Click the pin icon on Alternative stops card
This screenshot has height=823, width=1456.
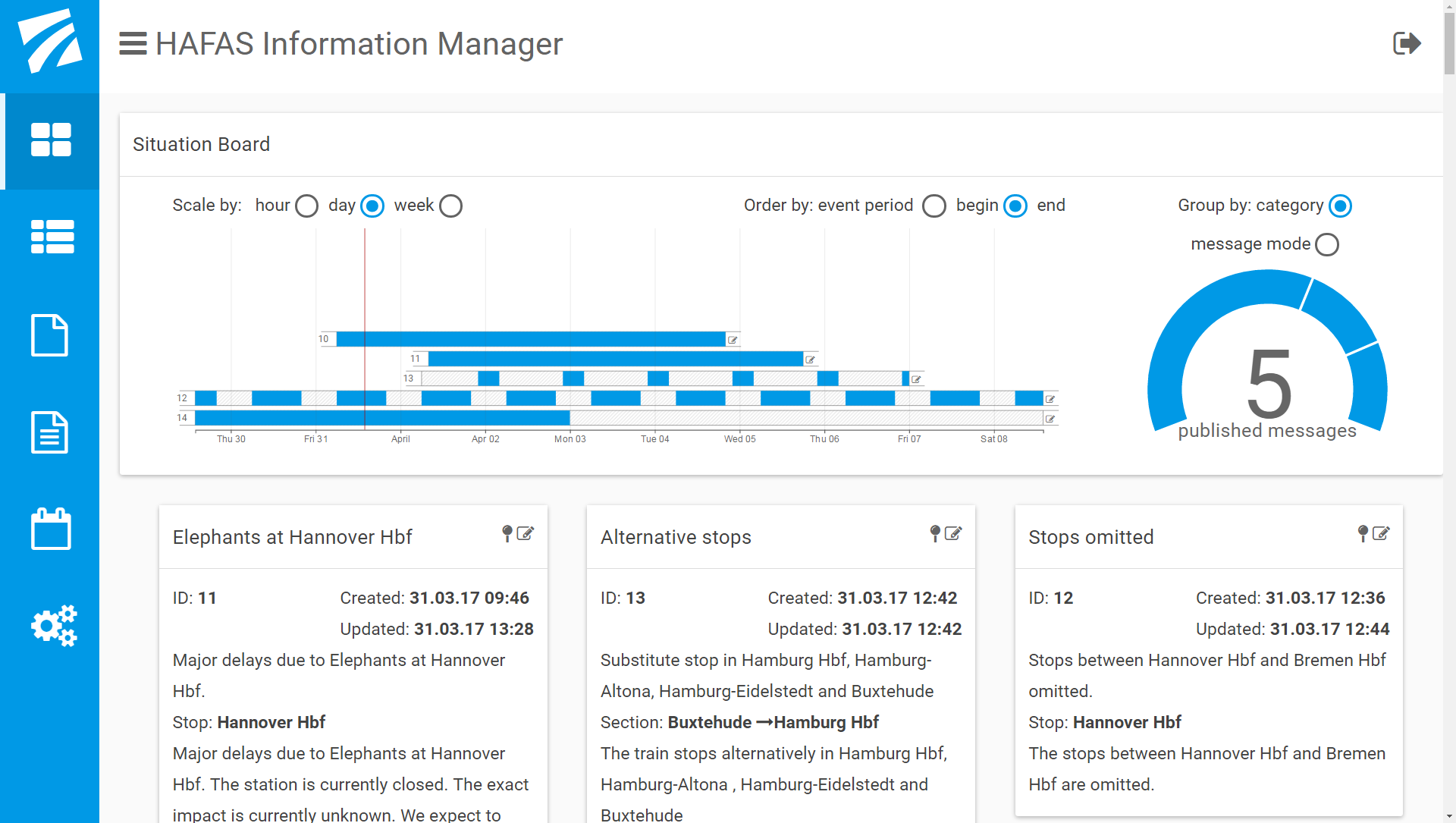pos(934,533)
